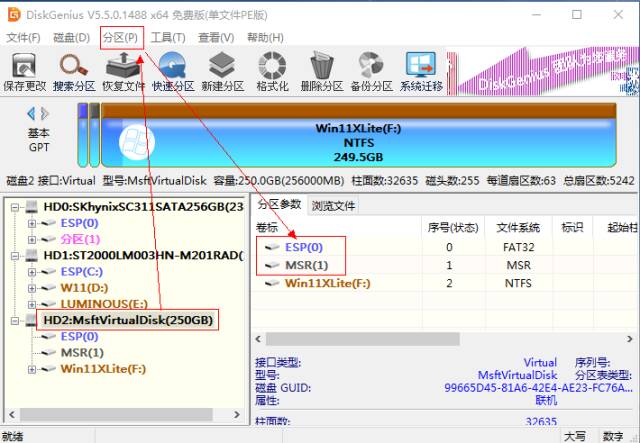Expand the LUMINOUS(E:) tree node
Viewport: 640px width, 443px height.
[32, 304]
